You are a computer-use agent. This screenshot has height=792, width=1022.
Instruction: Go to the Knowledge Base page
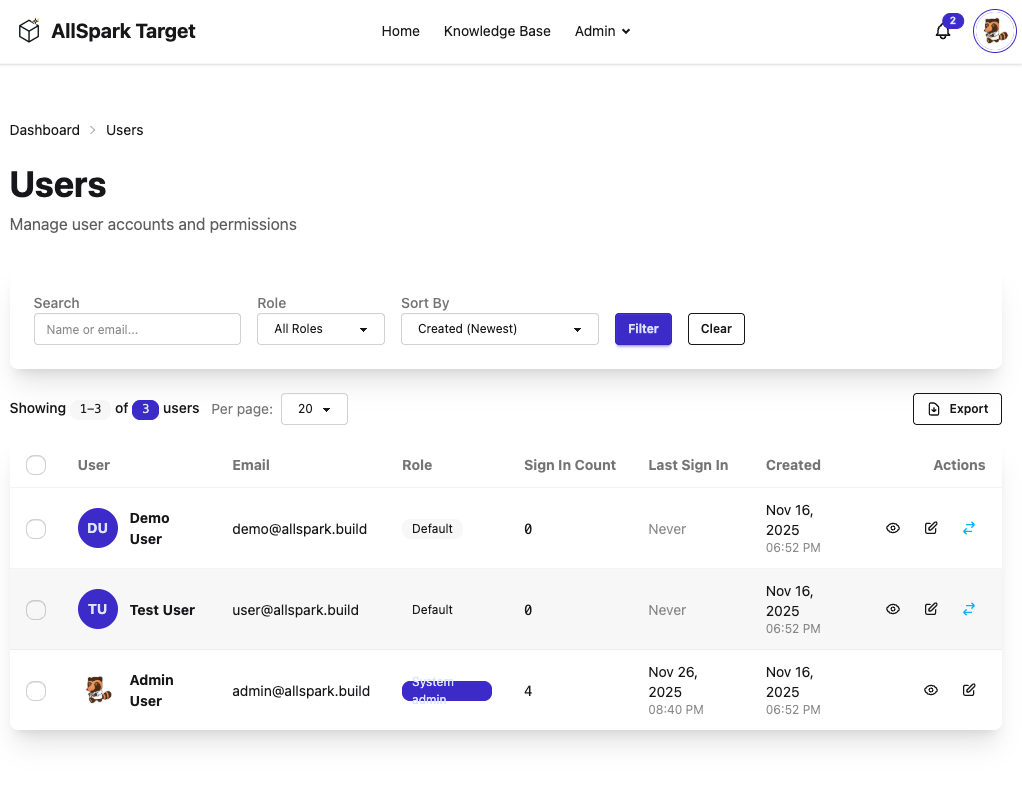[x=497, y=31]
